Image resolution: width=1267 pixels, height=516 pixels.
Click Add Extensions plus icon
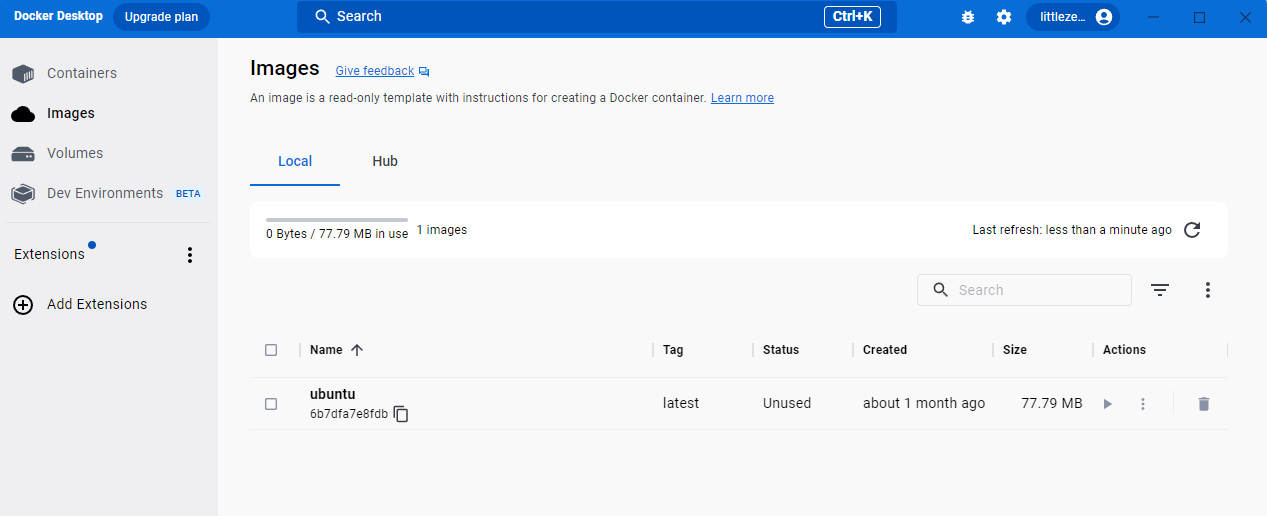(23, 304)
